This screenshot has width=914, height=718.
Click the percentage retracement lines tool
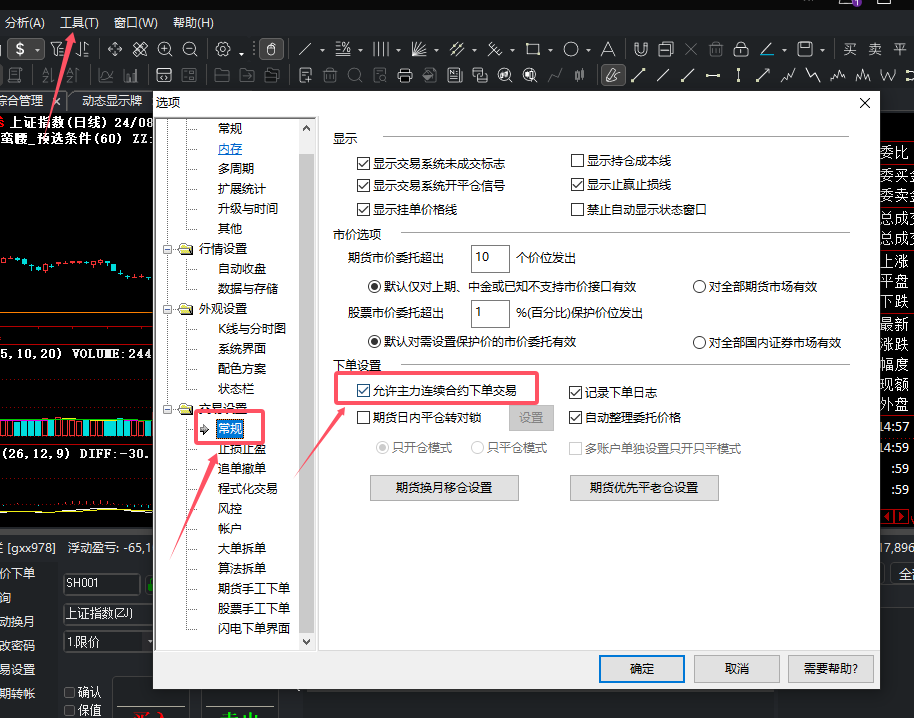tap(343, 50)
